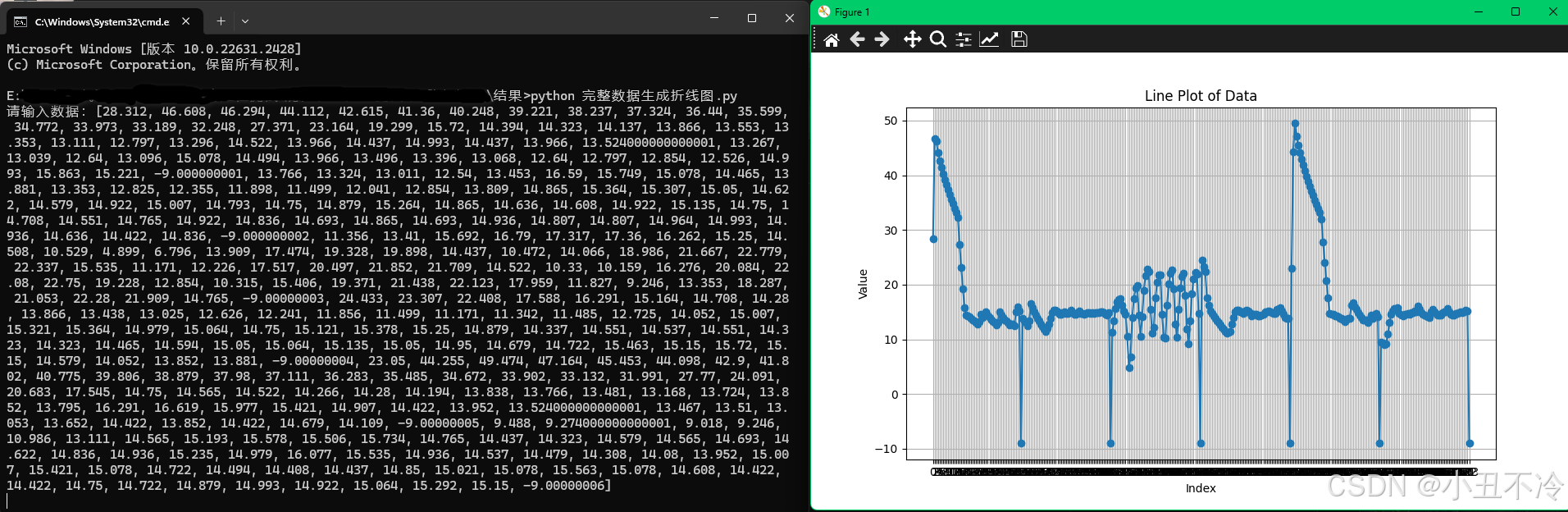Click the y-axis tick label 0

895,395
